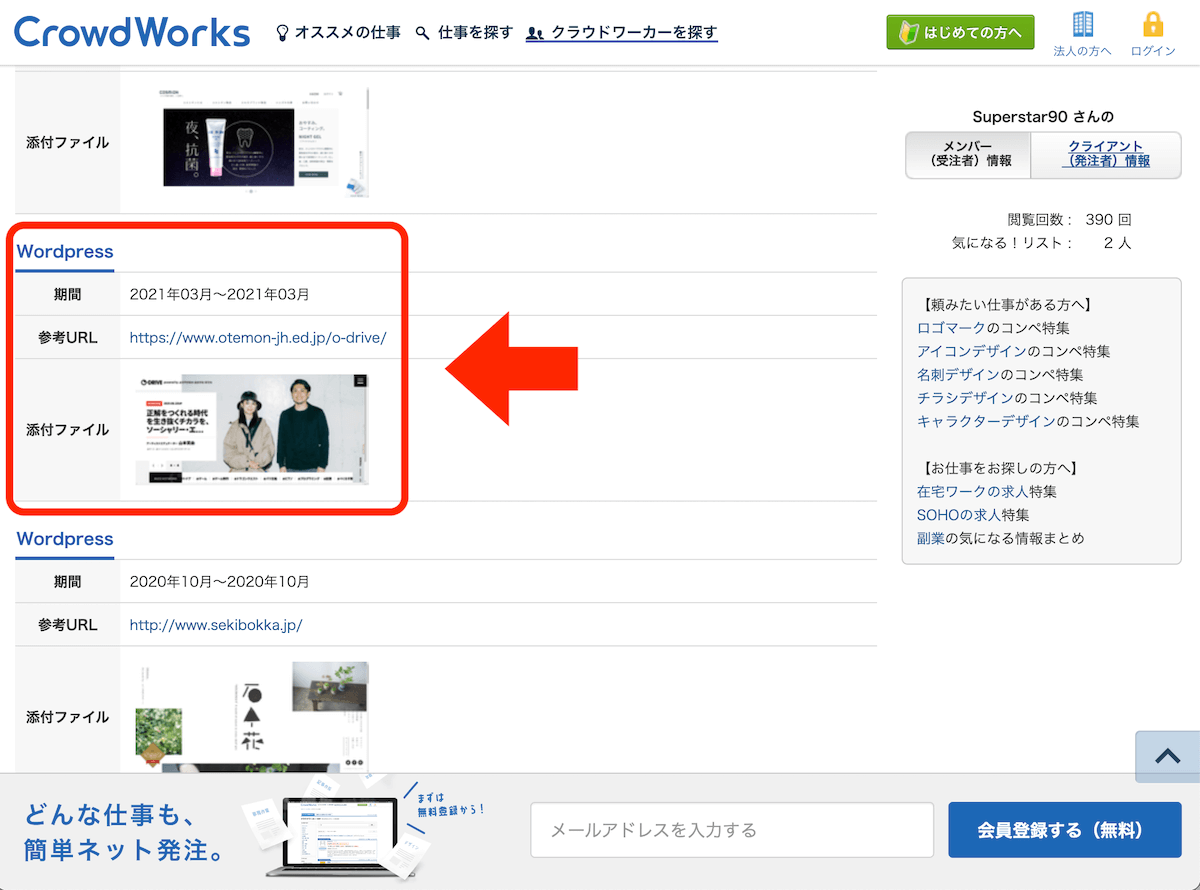This screenshot has width=1200, height=890.
Task: Open the 仕事を探す menu
Action: [x=464, y=33]
